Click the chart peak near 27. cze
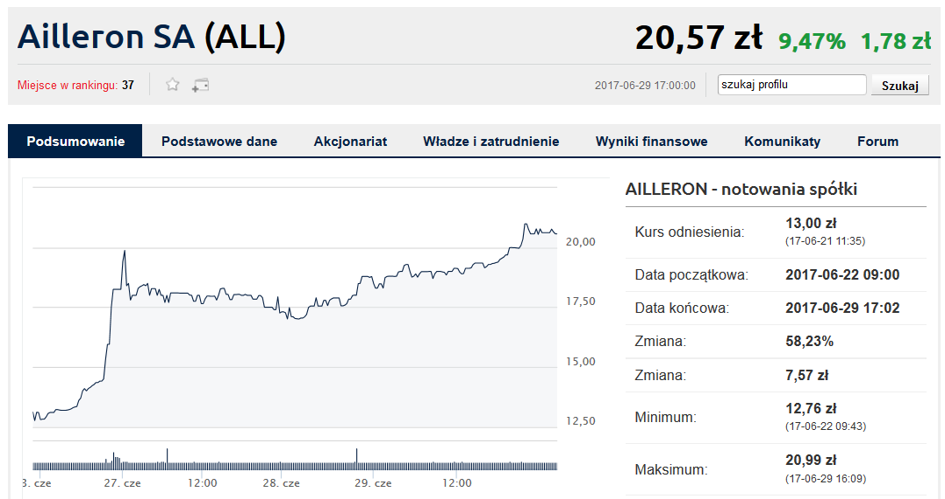The width and height of the screenshot is (945, 499). 124,251
